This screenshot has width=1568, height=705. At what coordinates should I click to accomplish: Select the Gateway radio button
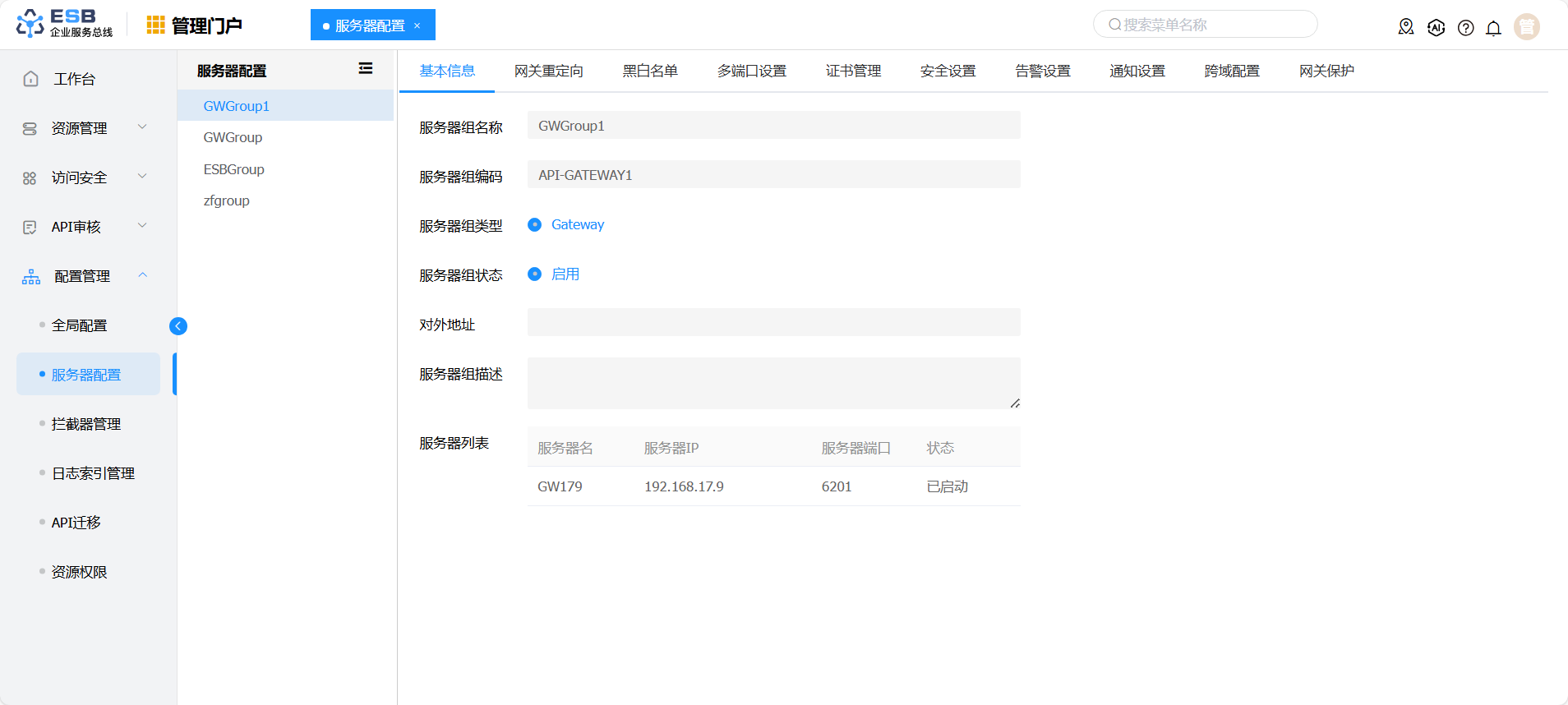tap(535, 225)
